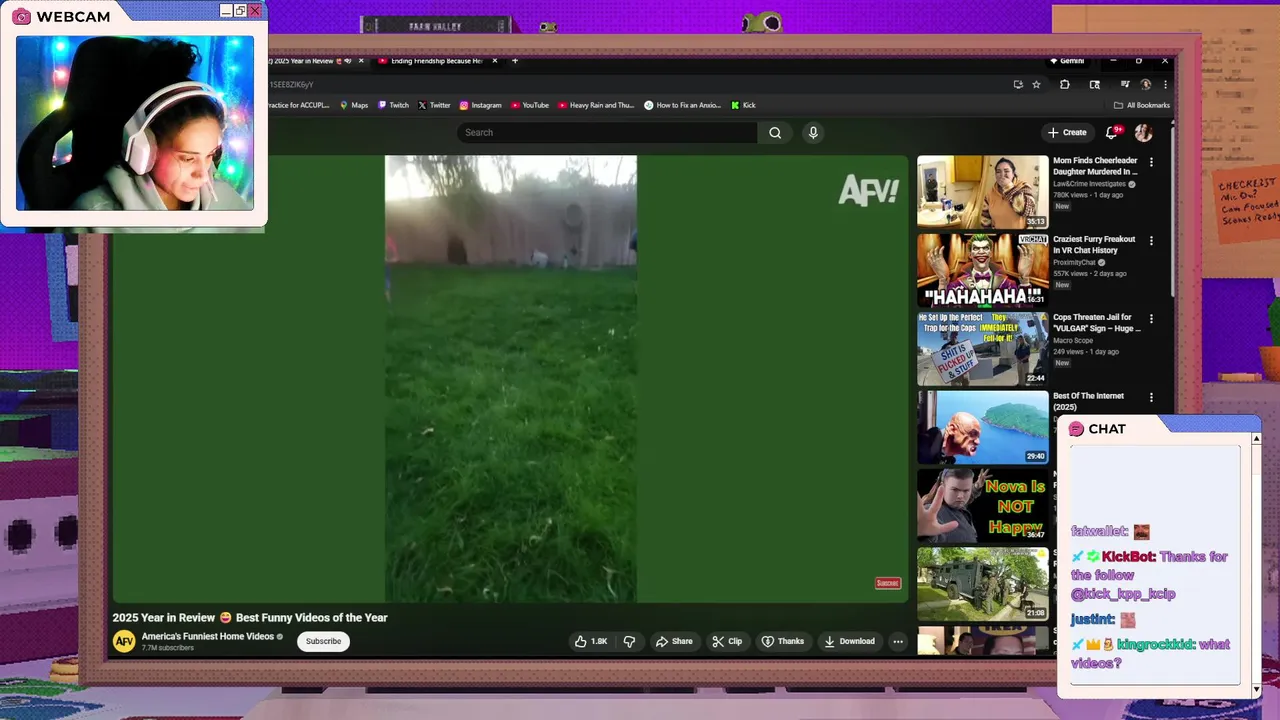
Task: Open the media controls icon in Chrome toolbar
Action: tap(1125, 85)
